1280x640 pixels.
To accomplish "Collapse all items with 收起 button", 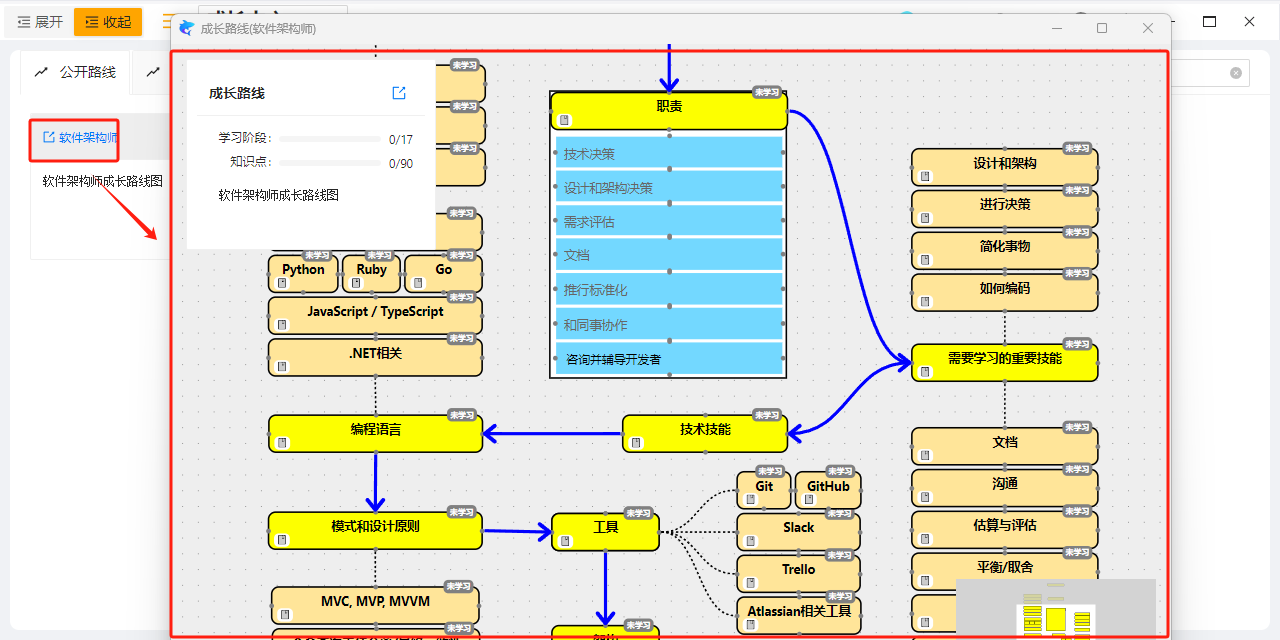I will (x=108, y=22).
